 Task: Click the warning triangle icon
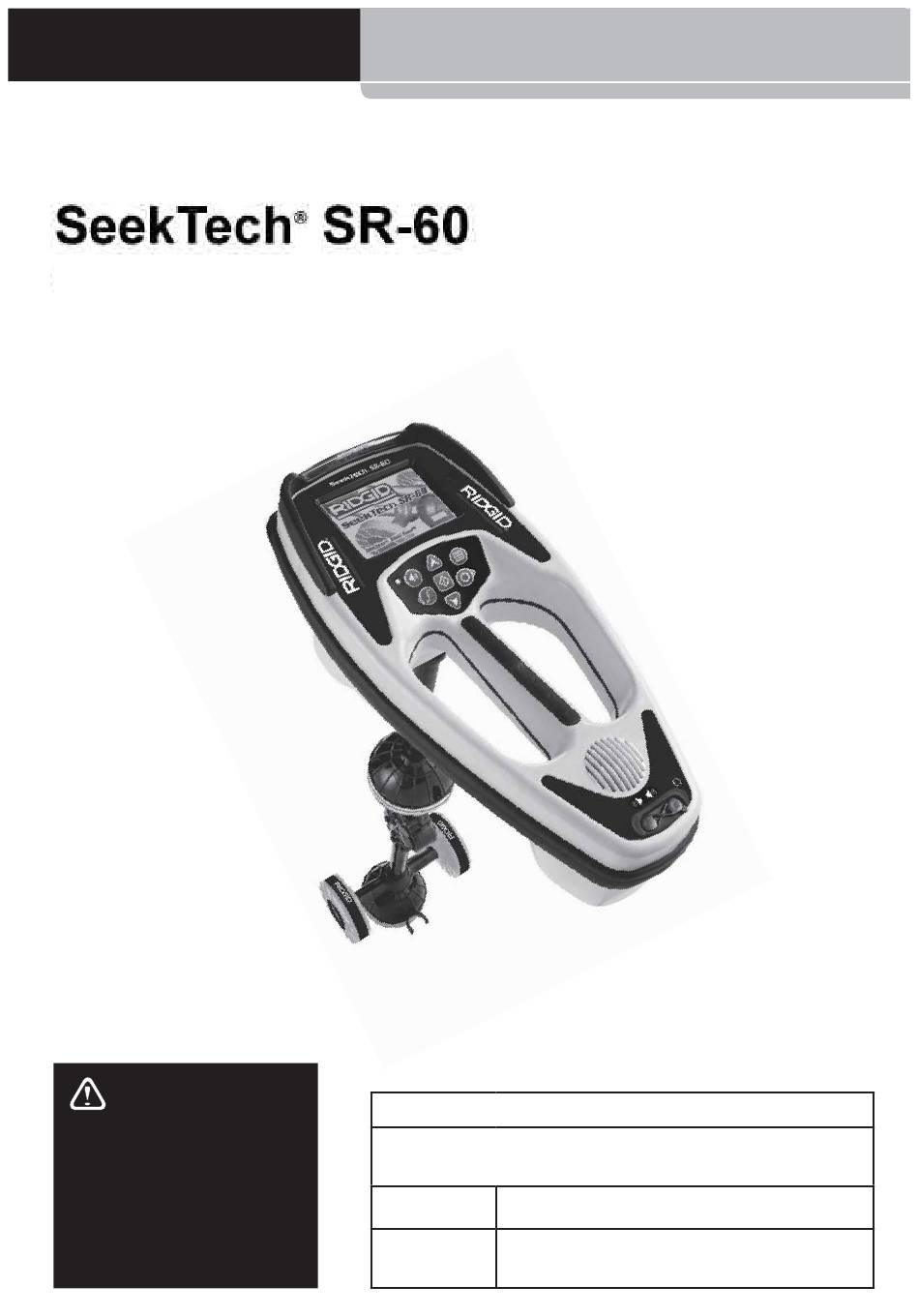(88, 1093)
